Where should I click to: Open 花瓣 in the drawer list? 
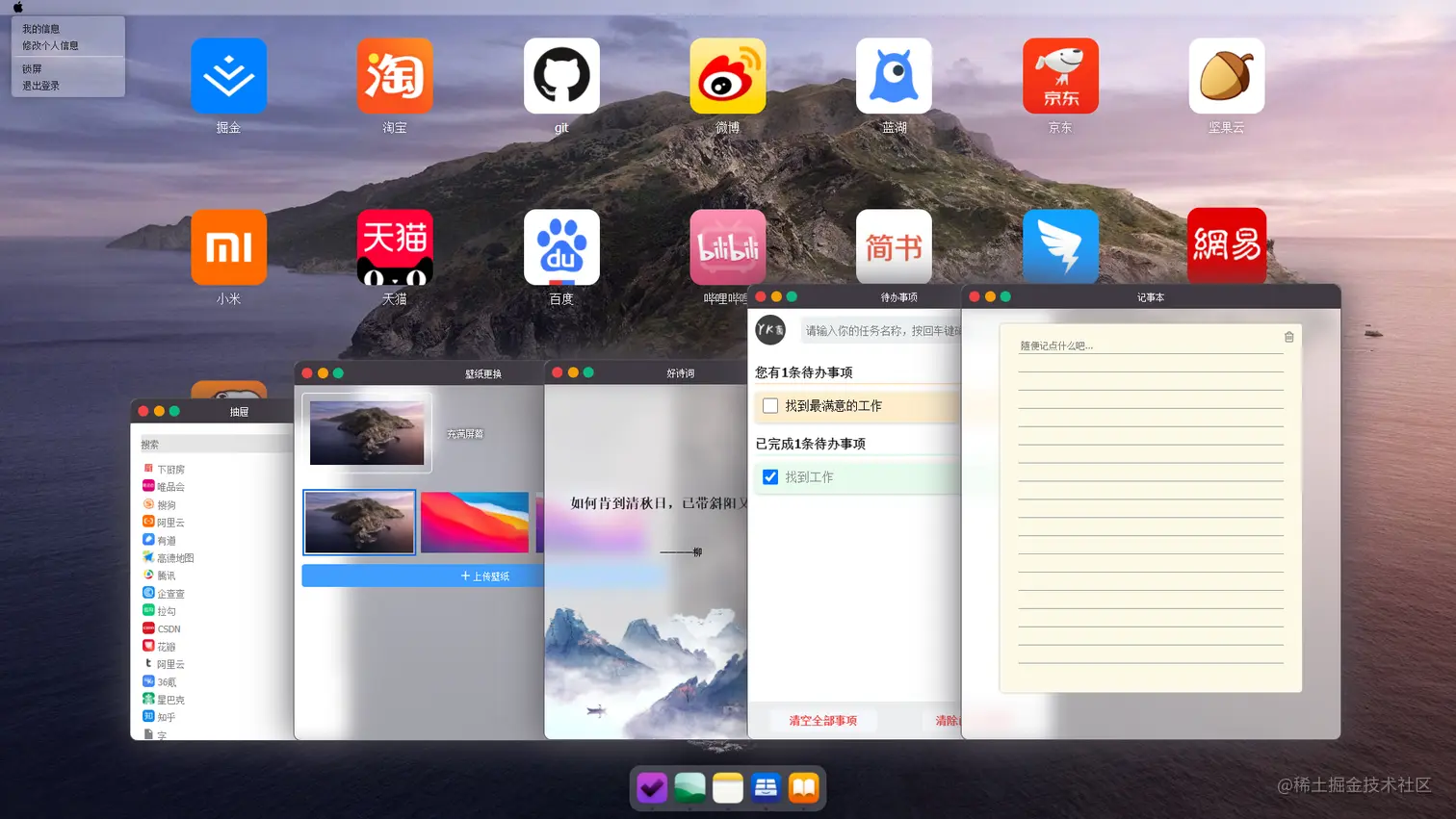pos(160,647)
